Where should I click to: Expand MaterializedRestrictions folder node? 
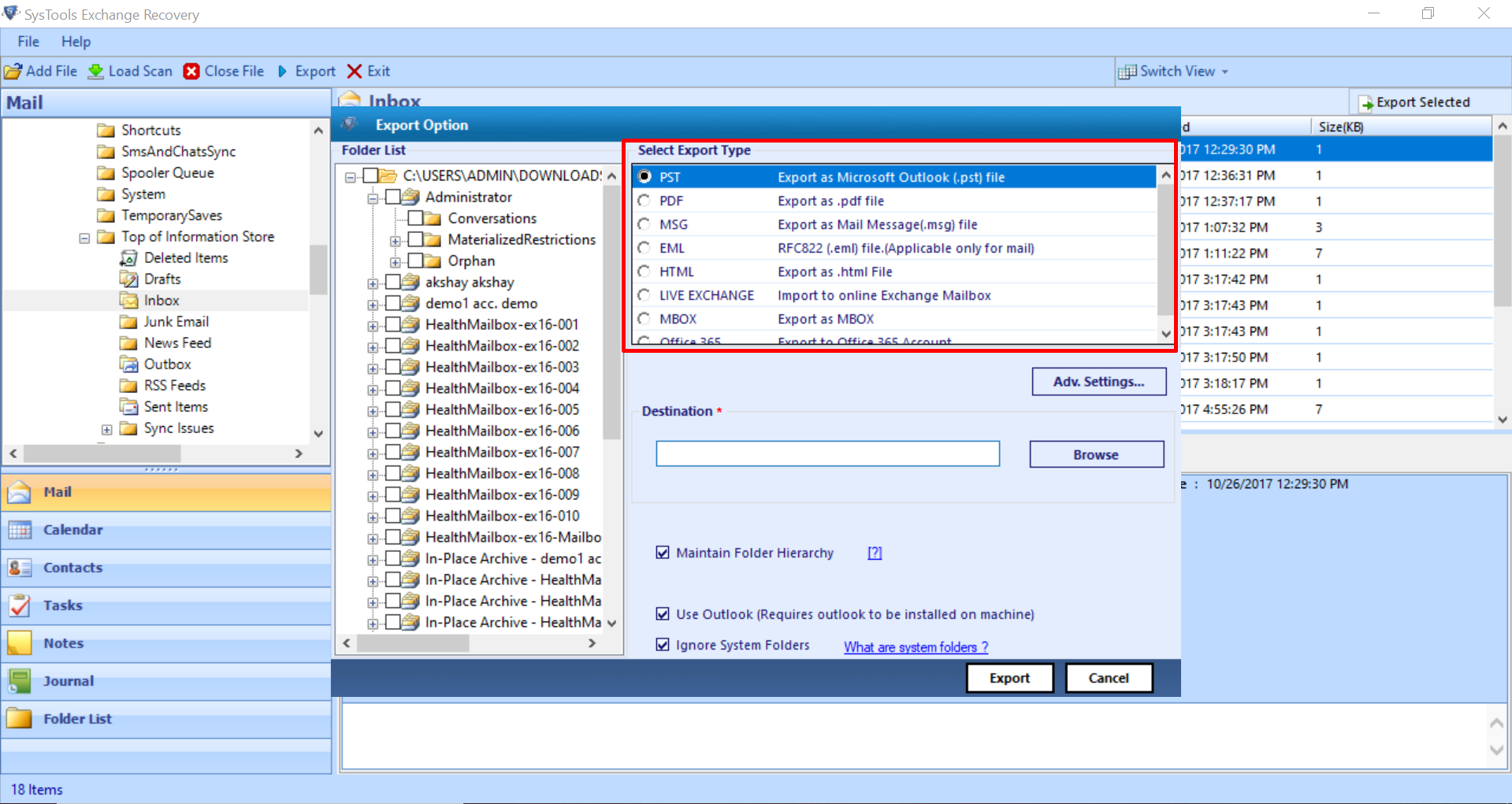(x=396, y=241)
